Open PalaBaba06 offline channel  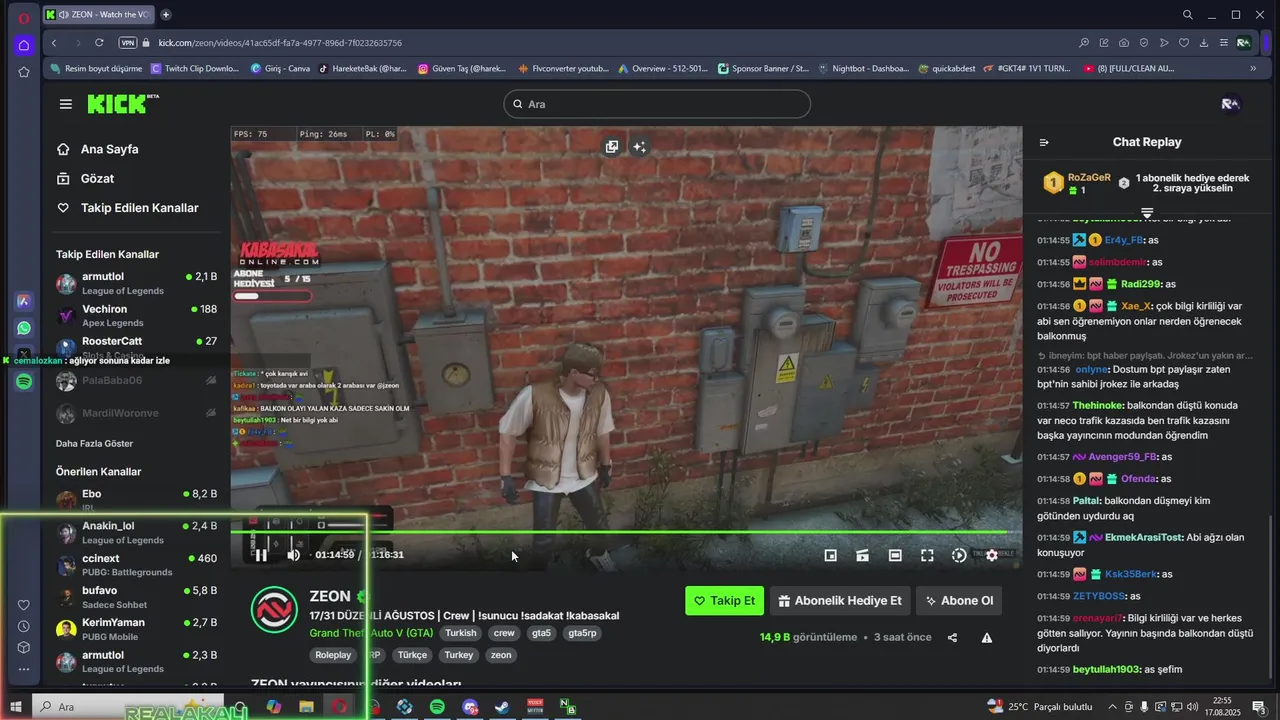click(136, 381)
